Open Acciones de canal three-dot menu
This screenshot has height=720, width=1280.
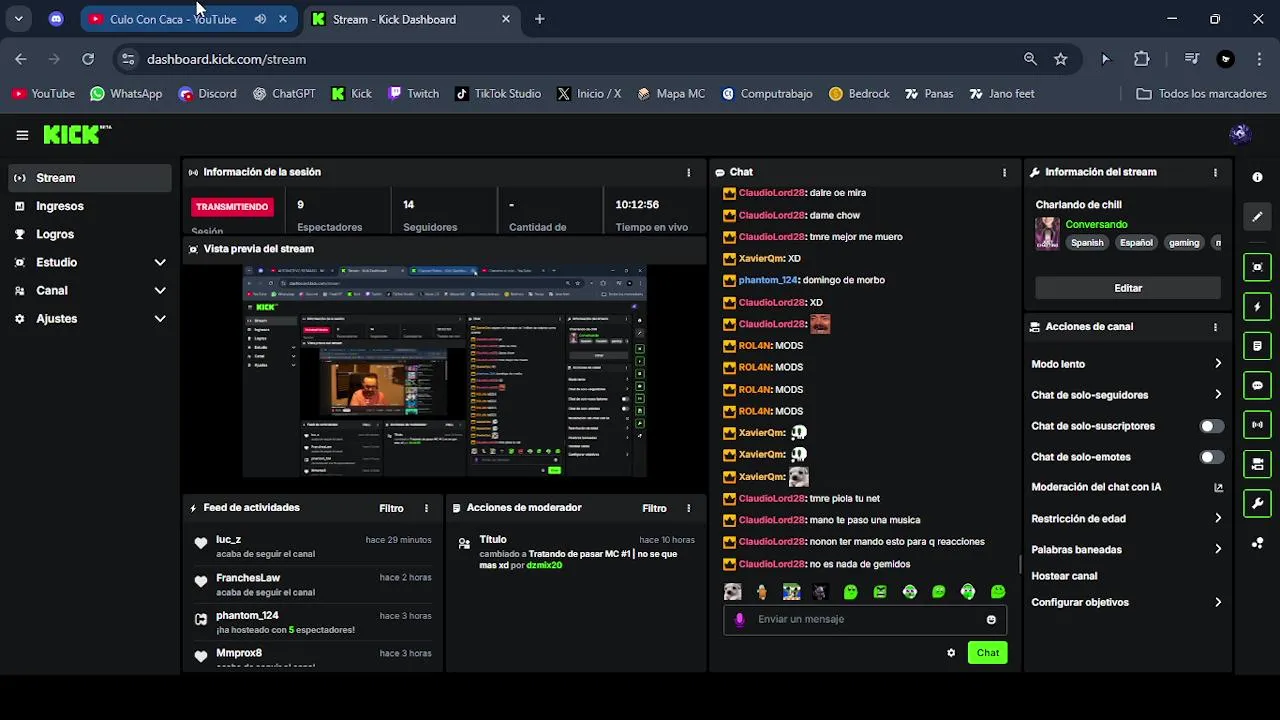pos(1215,327)
